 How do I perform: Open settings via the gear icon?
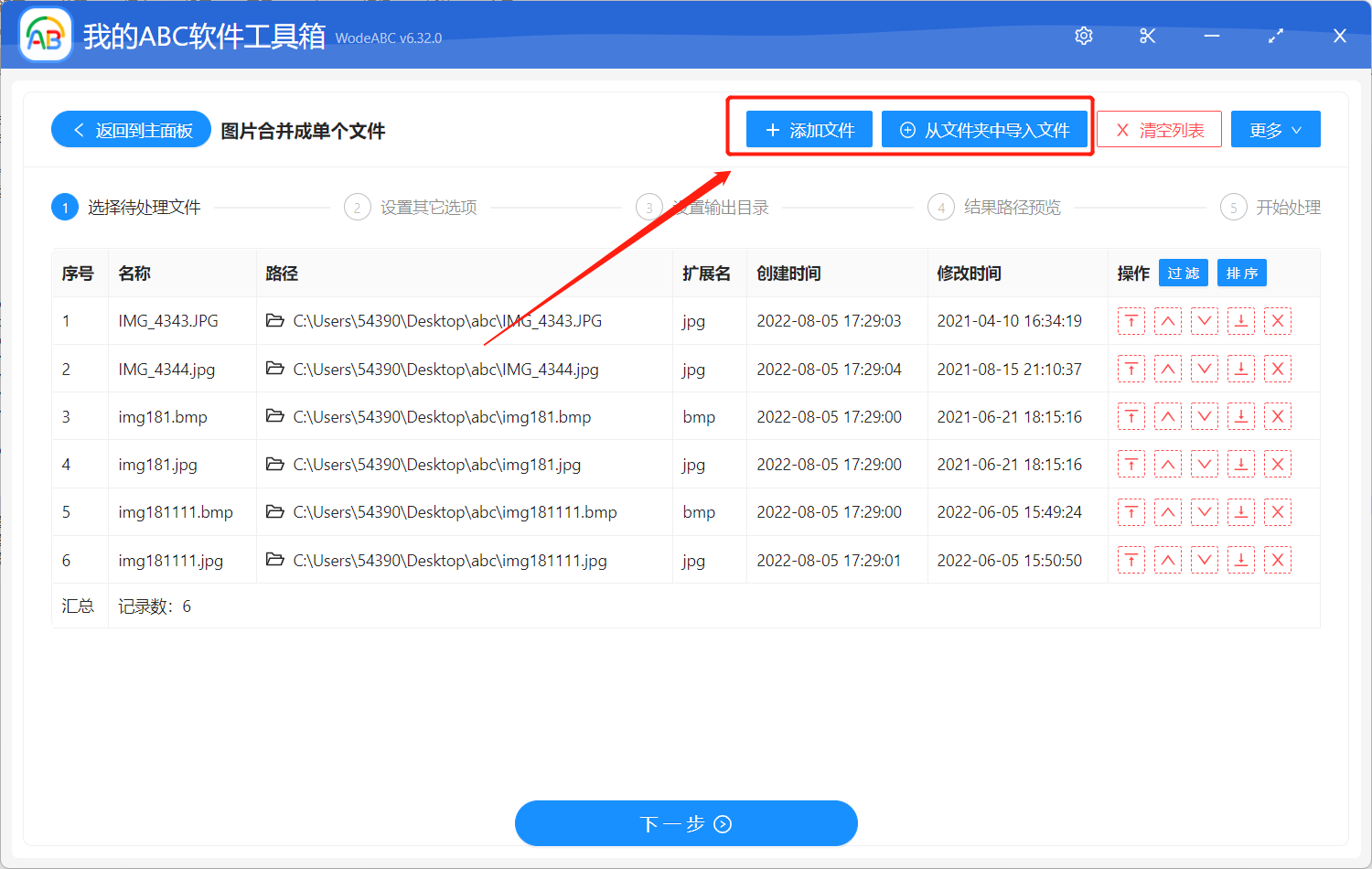point(1083,36)
